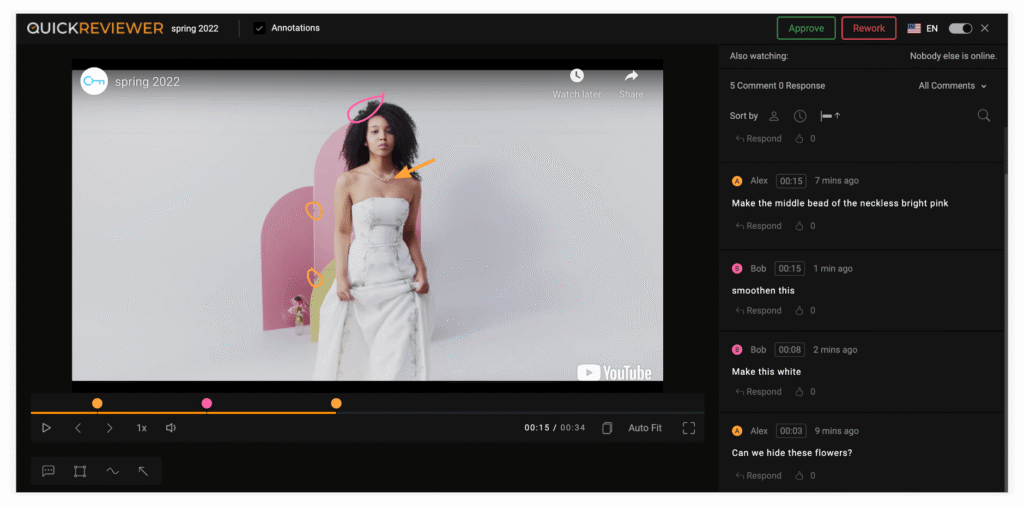Screen dimensions: 1024x506
Task: Click the Approve button
Action: coord(806,28)
